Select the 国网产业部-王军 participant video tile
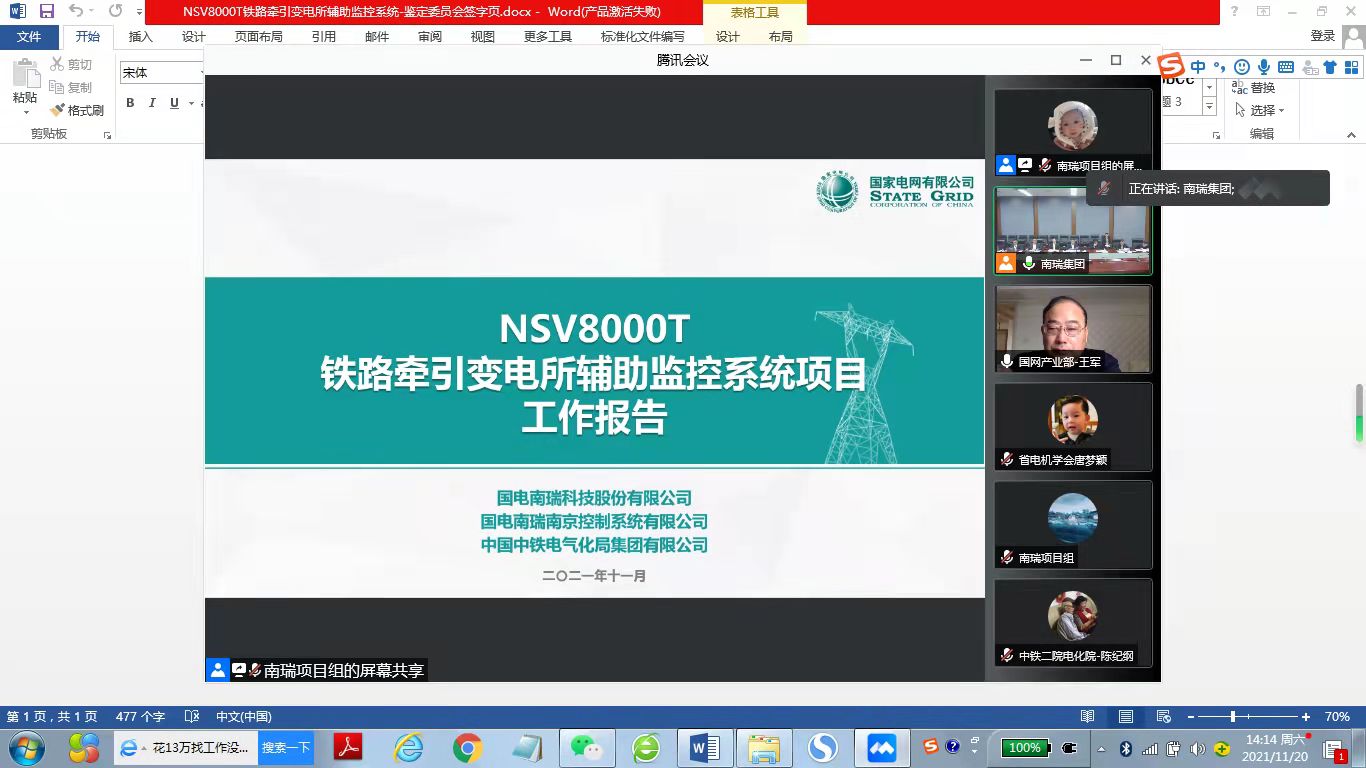 pyautogui.click(x=1073, y=329)
